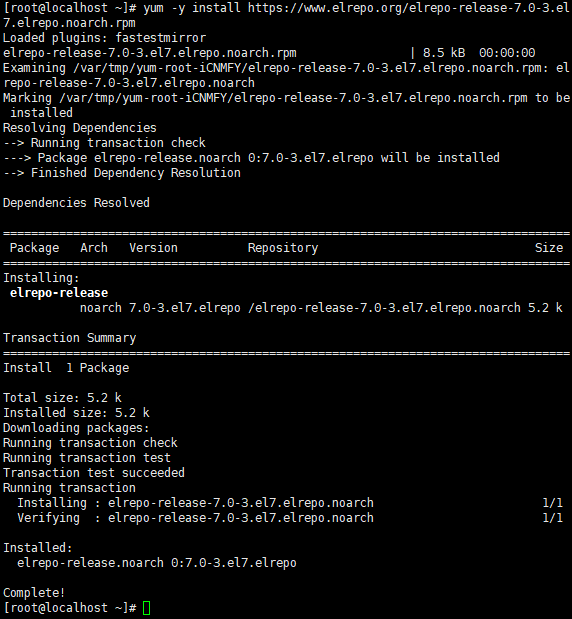Click the elrepo.org URL in the command
The image size is (572, 619).
[288, 15]
